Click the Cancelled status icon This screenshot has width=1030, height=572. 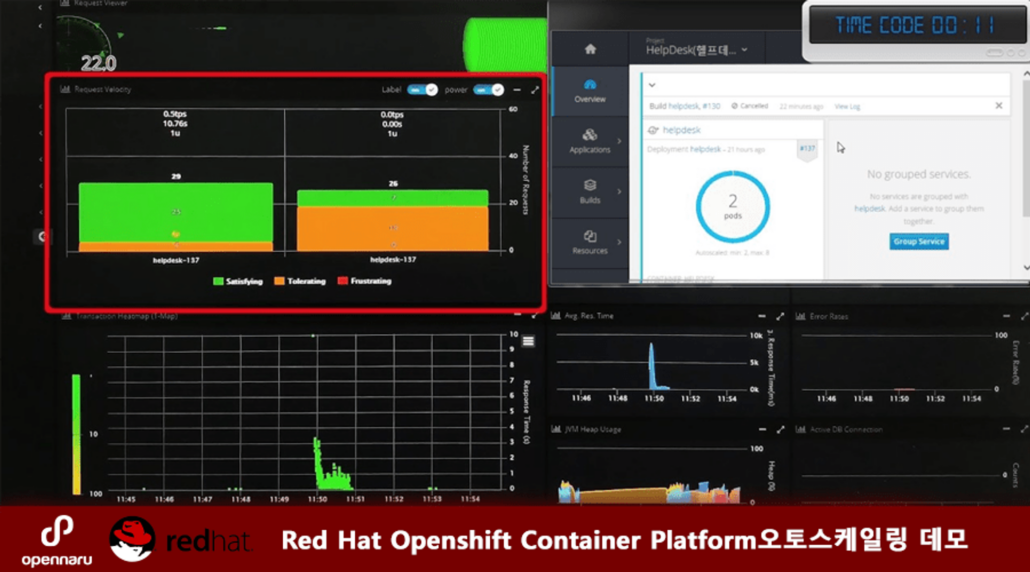pos(734,106)
